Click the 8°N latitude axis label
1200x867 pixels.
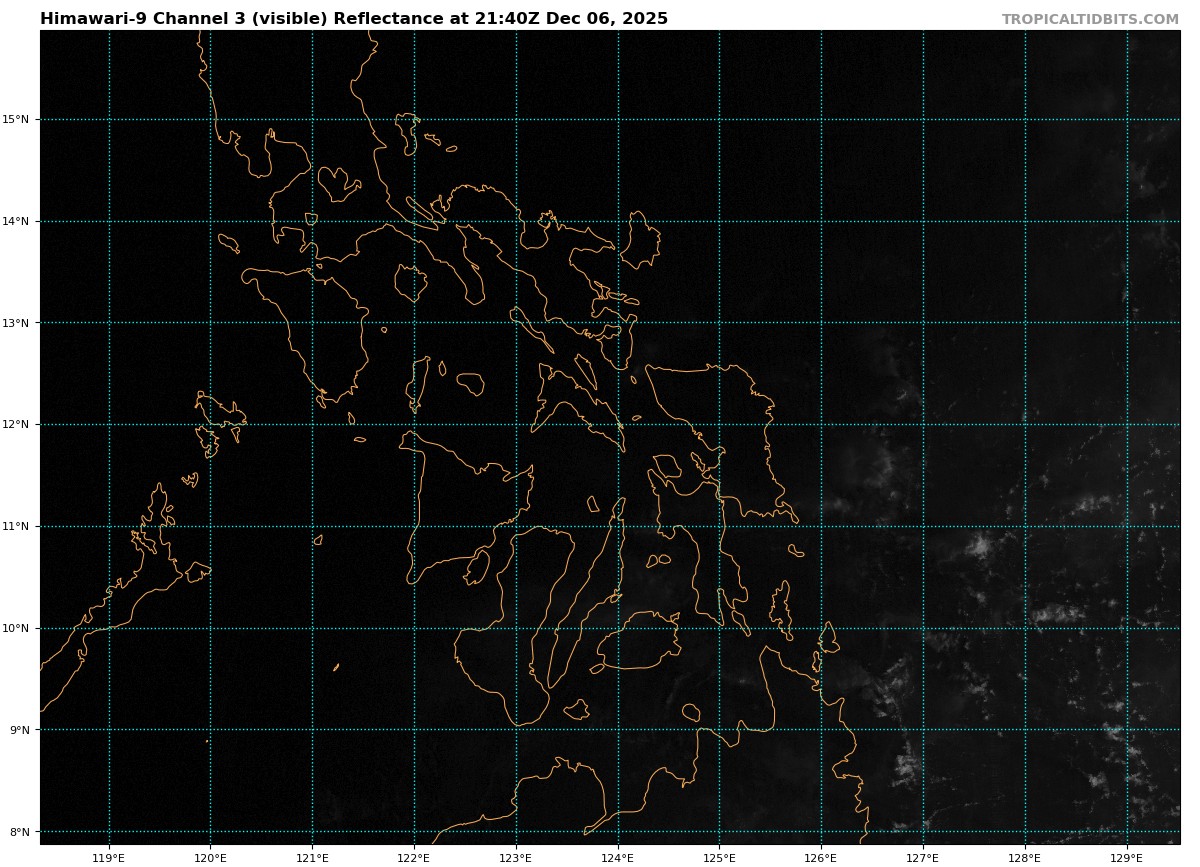(19, 832)
